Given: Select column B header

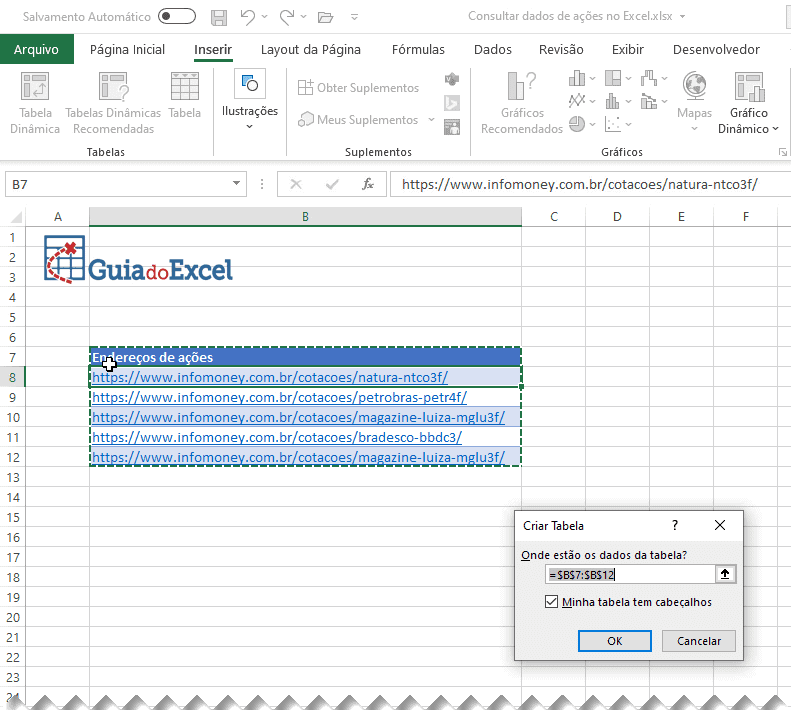Looking at the screenshot, I should pos(305,217).
